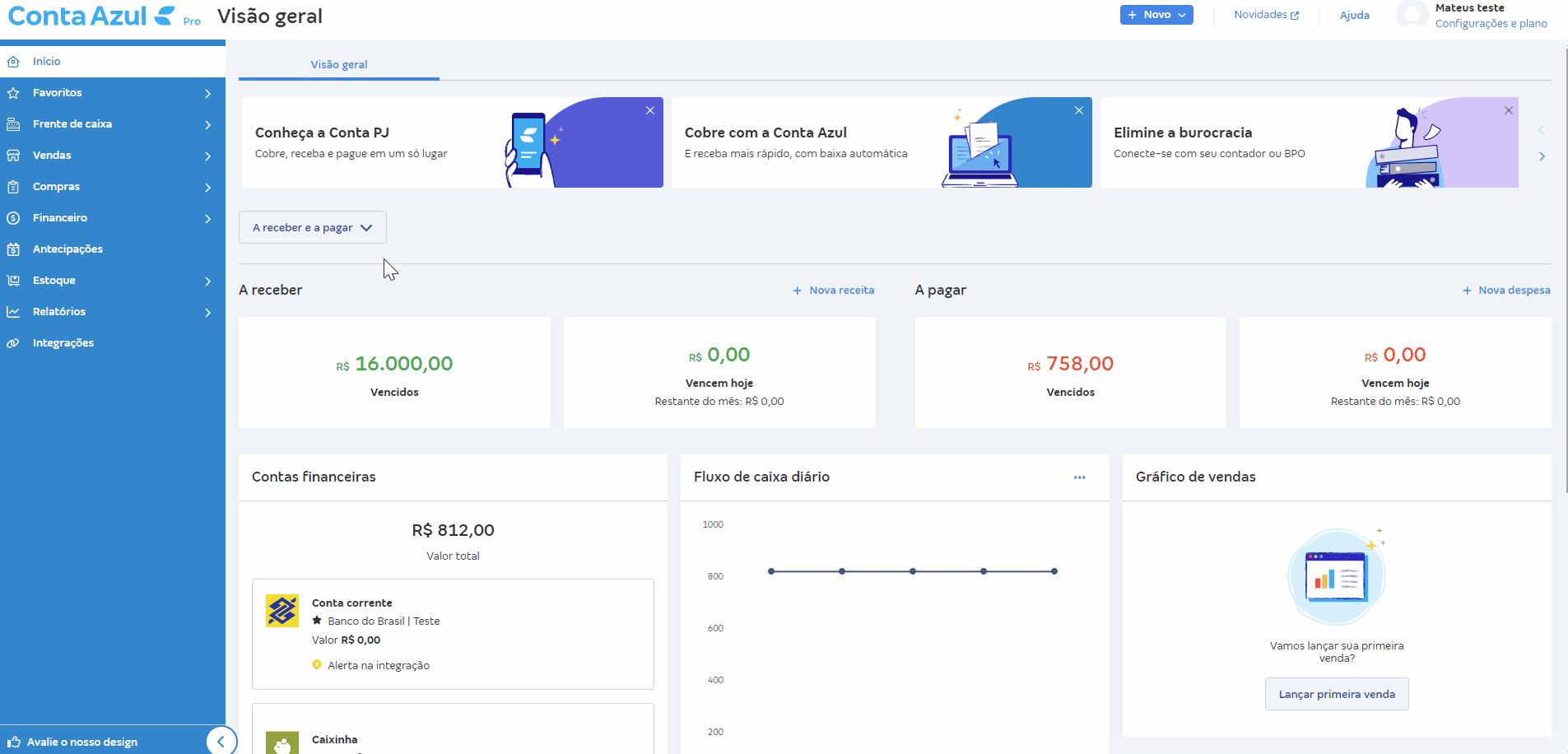Open the Novo dropdown button
1568x754 pixels.
tap(1156, 15)
